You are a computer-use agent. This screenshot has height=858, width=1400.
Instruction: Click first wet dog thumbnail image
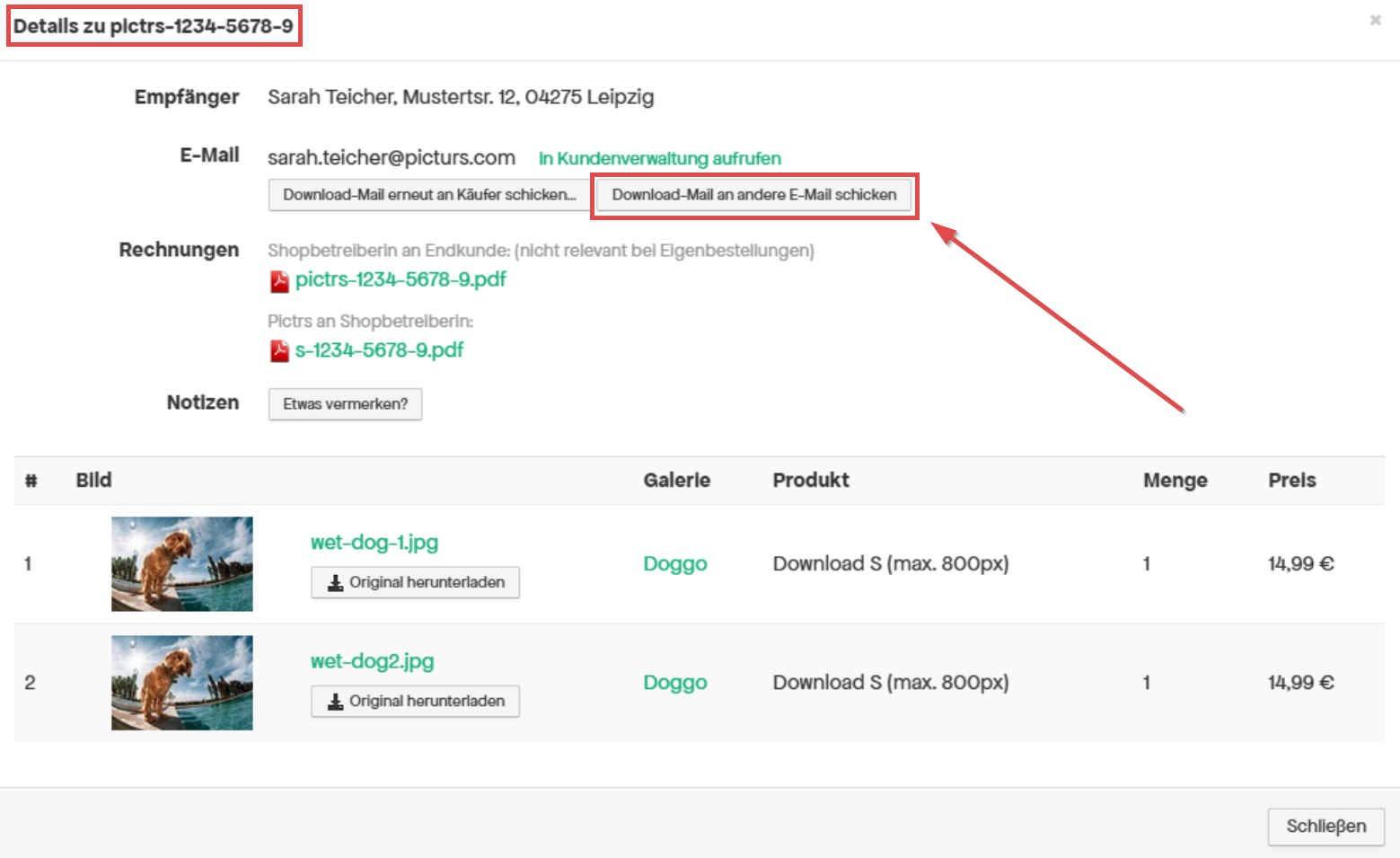[x=182, y=564]
